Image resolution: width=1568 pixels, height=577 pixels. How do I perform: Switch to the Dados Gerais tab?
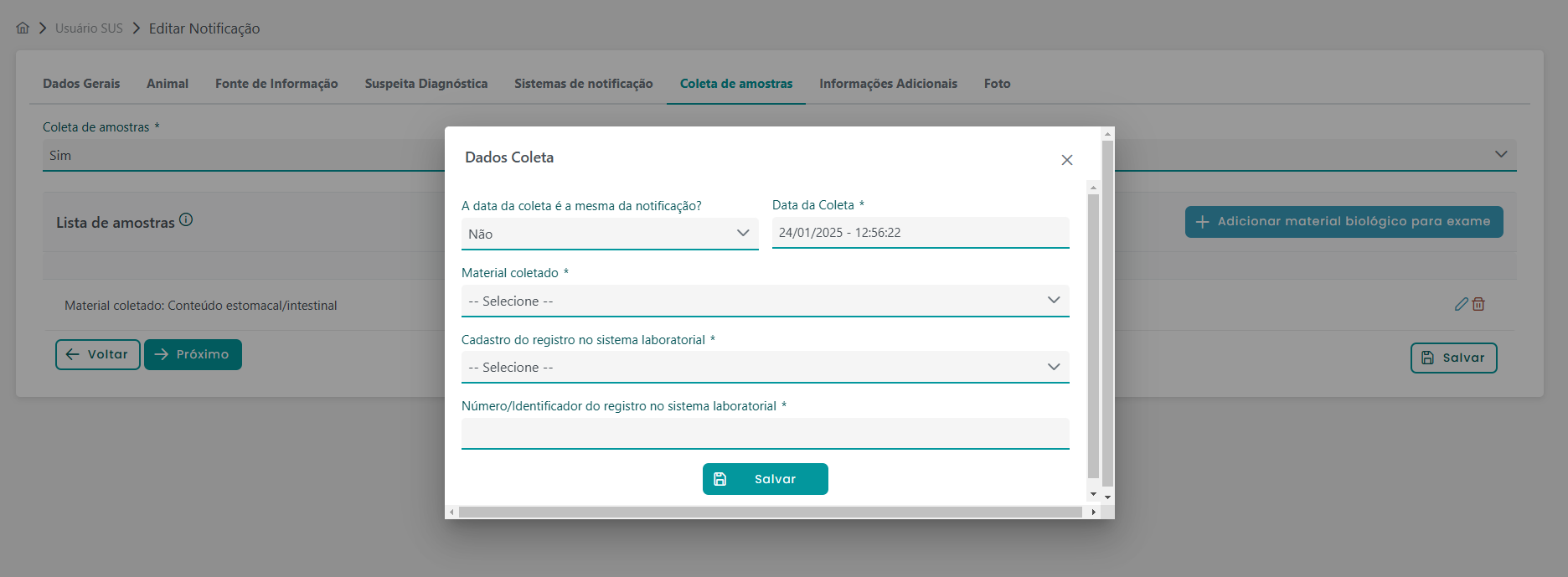pyautogui.click(x=81, y=84)
